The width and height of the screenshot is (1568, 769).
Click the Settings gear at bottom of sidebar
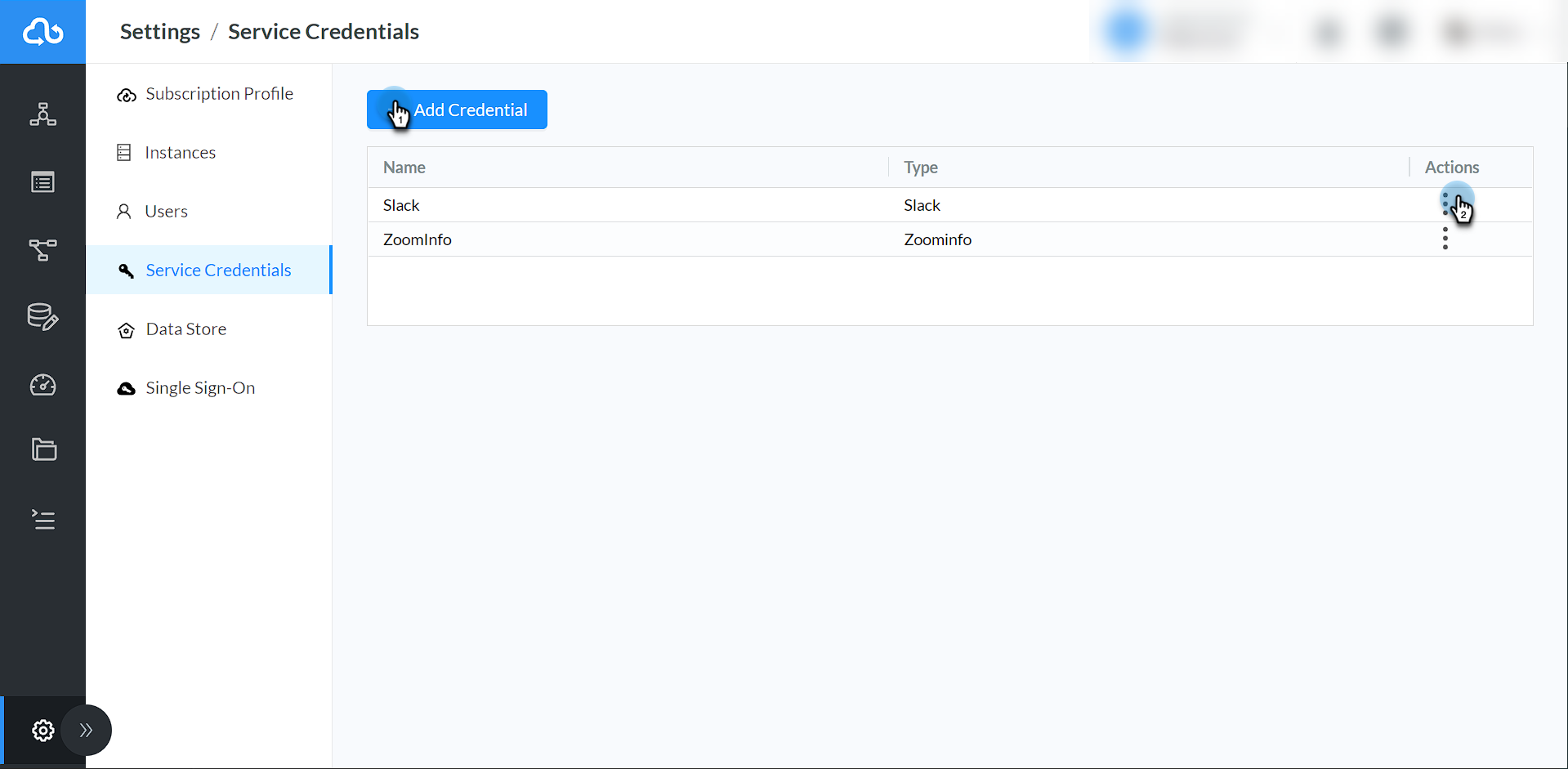click(42, 731)
